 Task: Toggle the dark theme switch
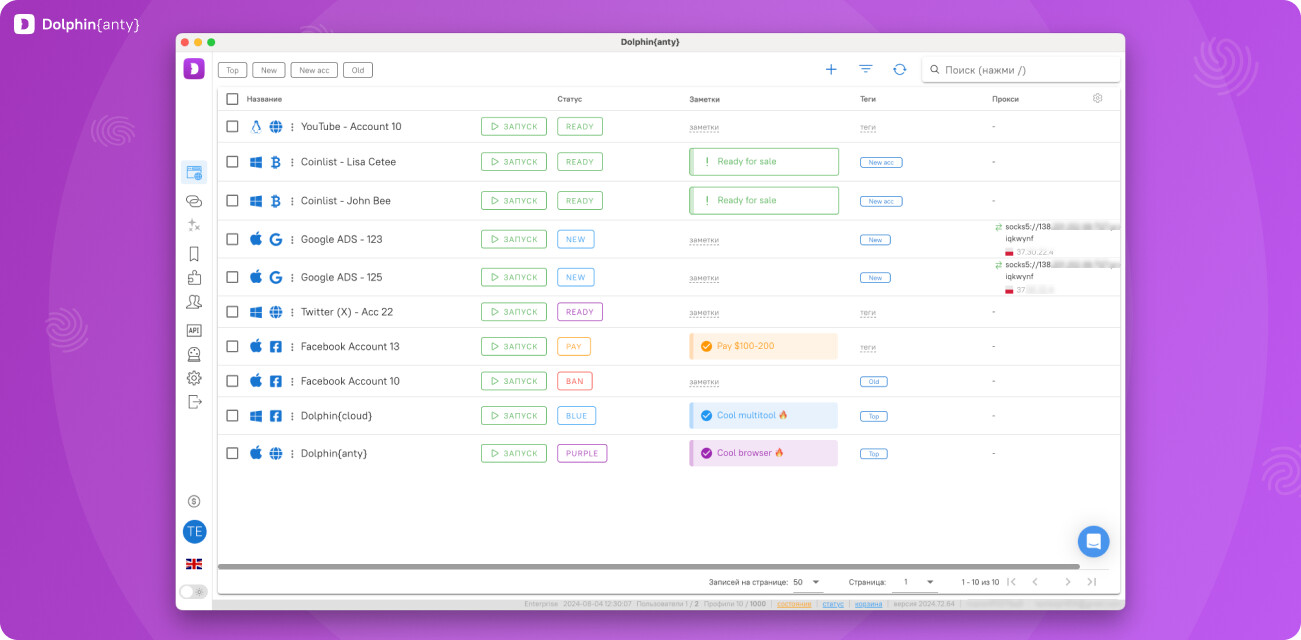[193, 591]
